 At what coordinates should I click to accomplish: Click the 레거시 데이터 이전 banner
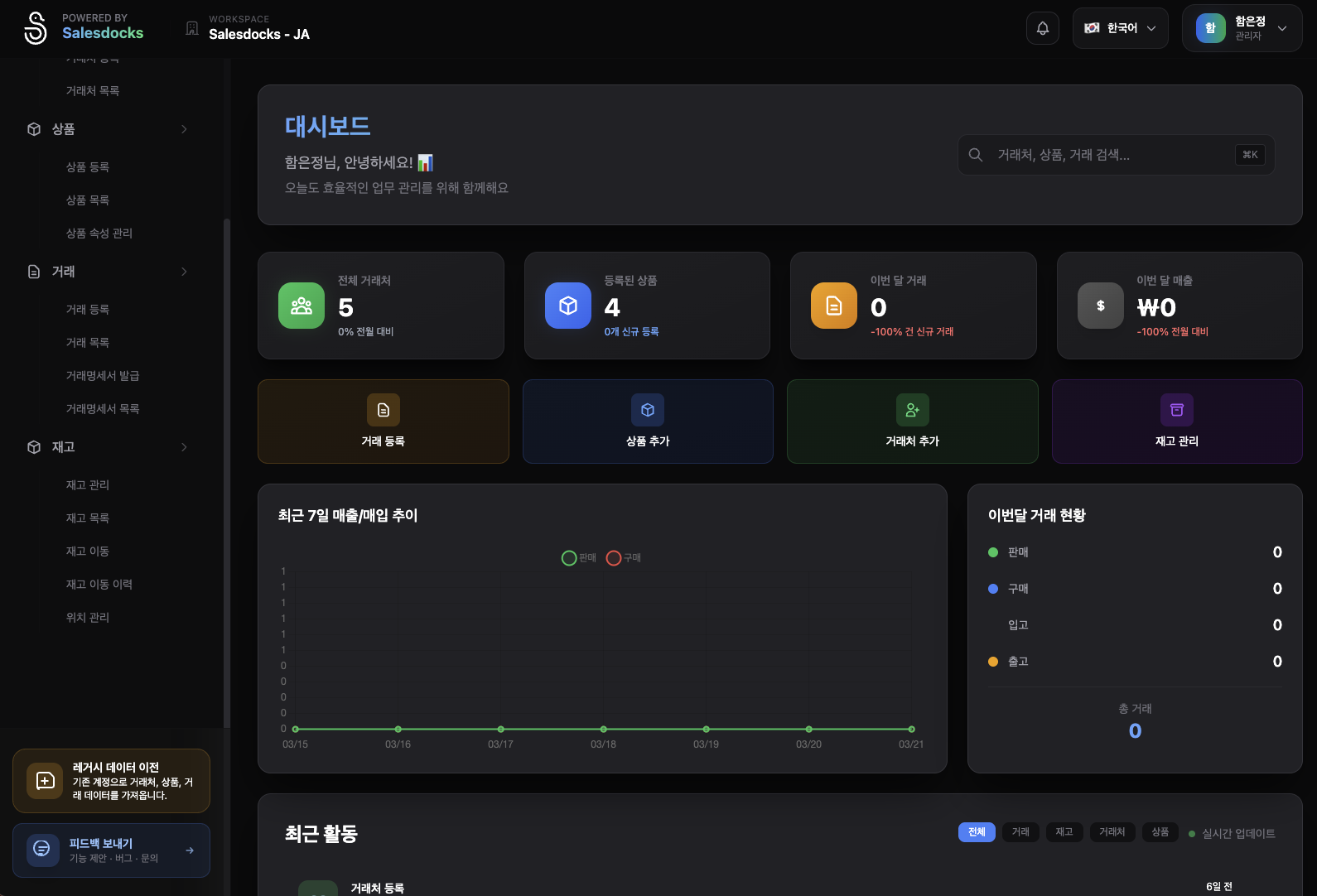coord(111,781)
